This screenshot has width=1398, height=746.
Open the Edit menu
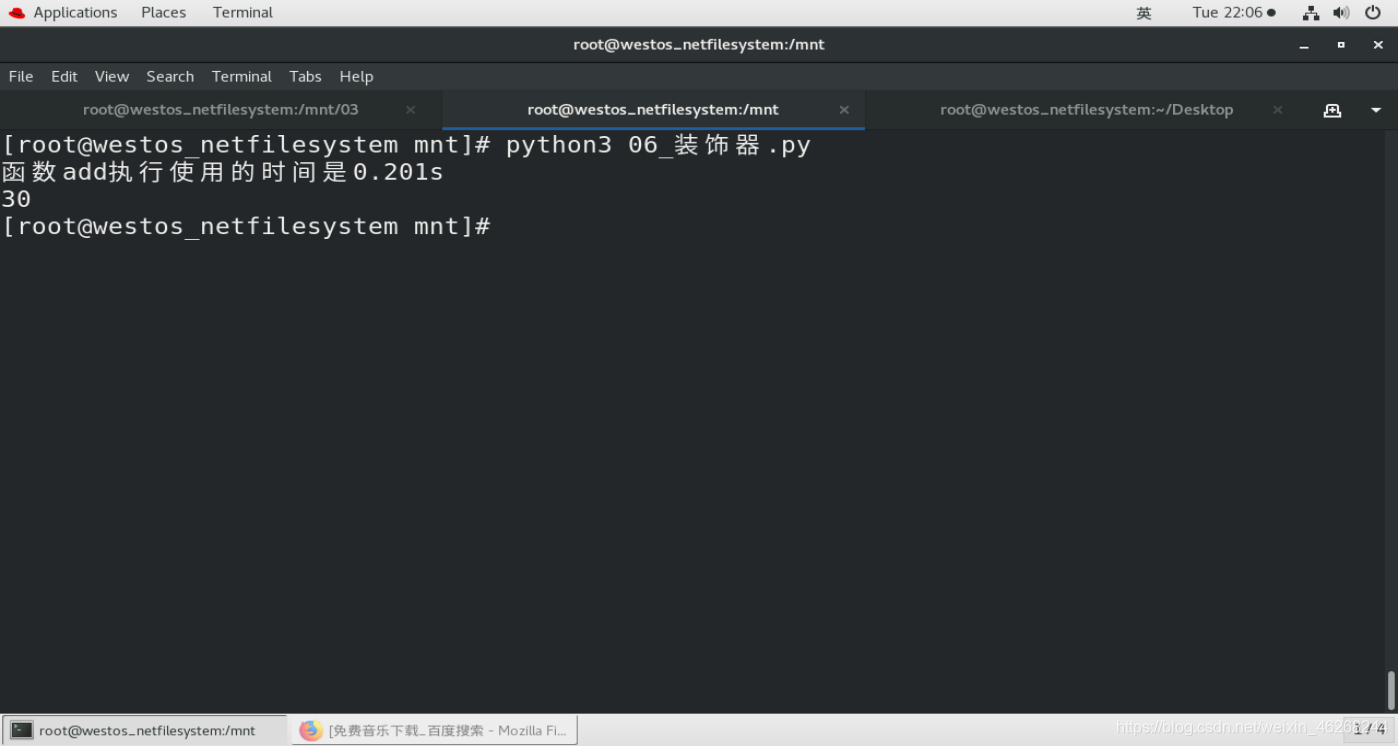coord(64,76)
